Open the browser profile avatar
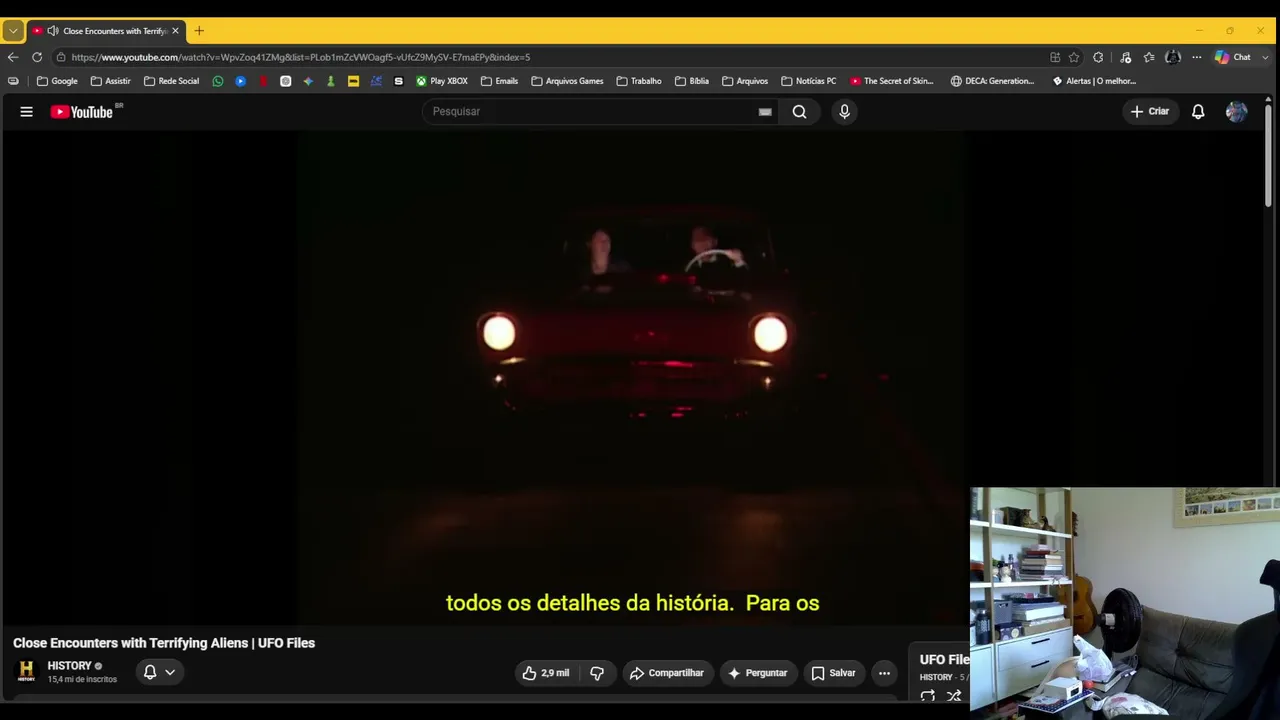Image resolution: width=1280 pixels, height=720 pixels. [1173, 57]
